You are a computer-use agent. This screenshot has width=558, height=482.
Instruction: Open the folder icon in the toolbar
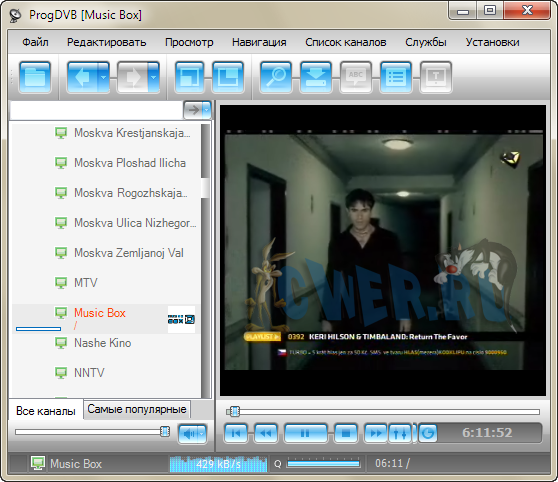[35, 77]
